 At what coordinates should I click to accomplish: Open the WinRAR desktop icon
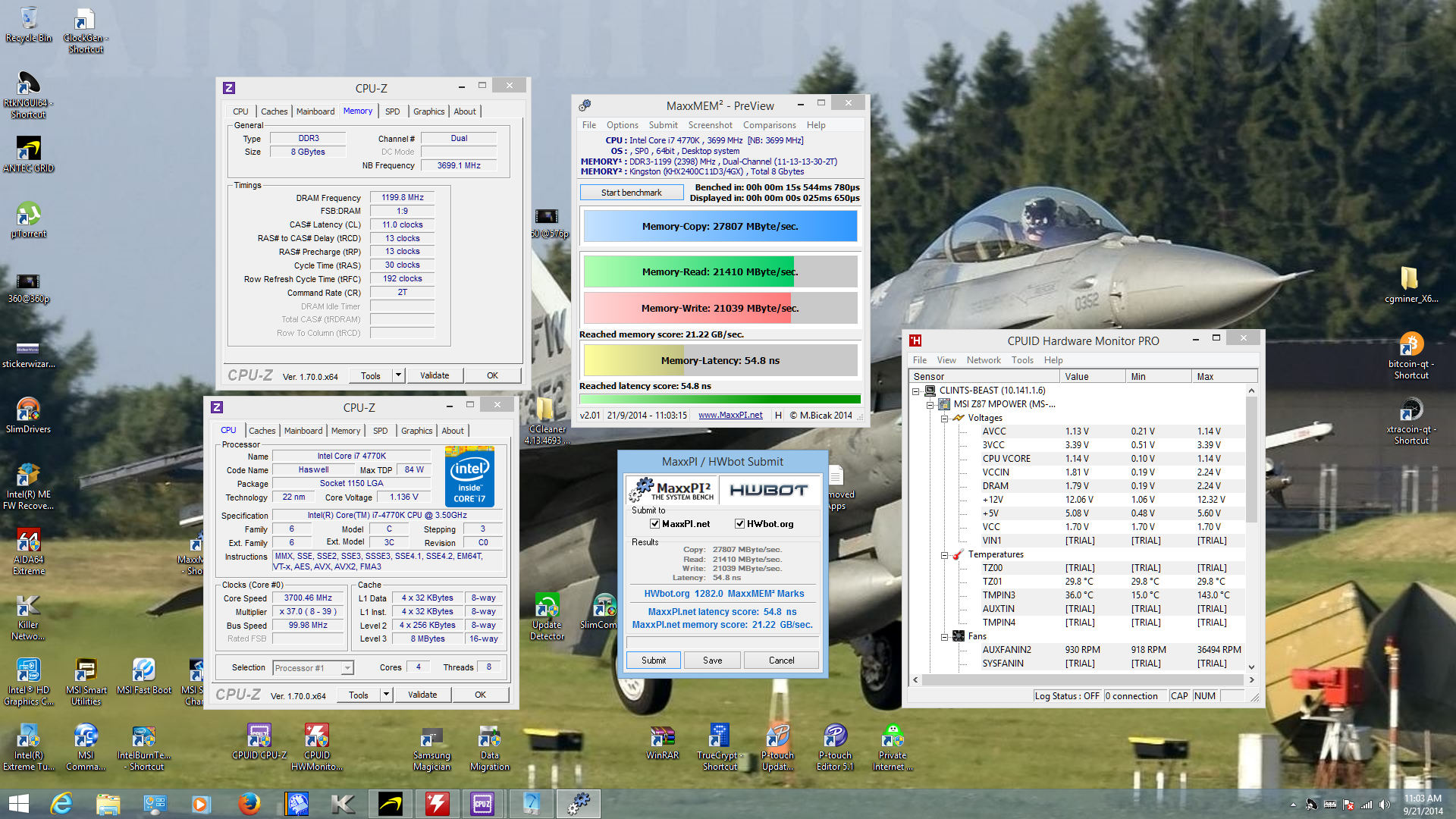[x=662, y=742]
